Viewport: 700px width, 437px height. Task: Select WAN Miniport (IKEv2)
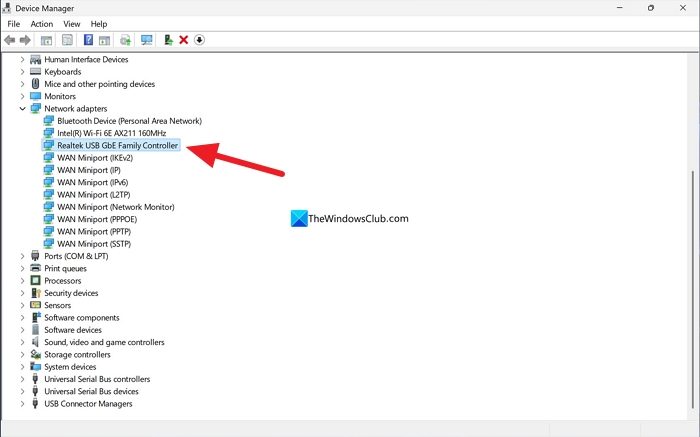coord(95,158)
